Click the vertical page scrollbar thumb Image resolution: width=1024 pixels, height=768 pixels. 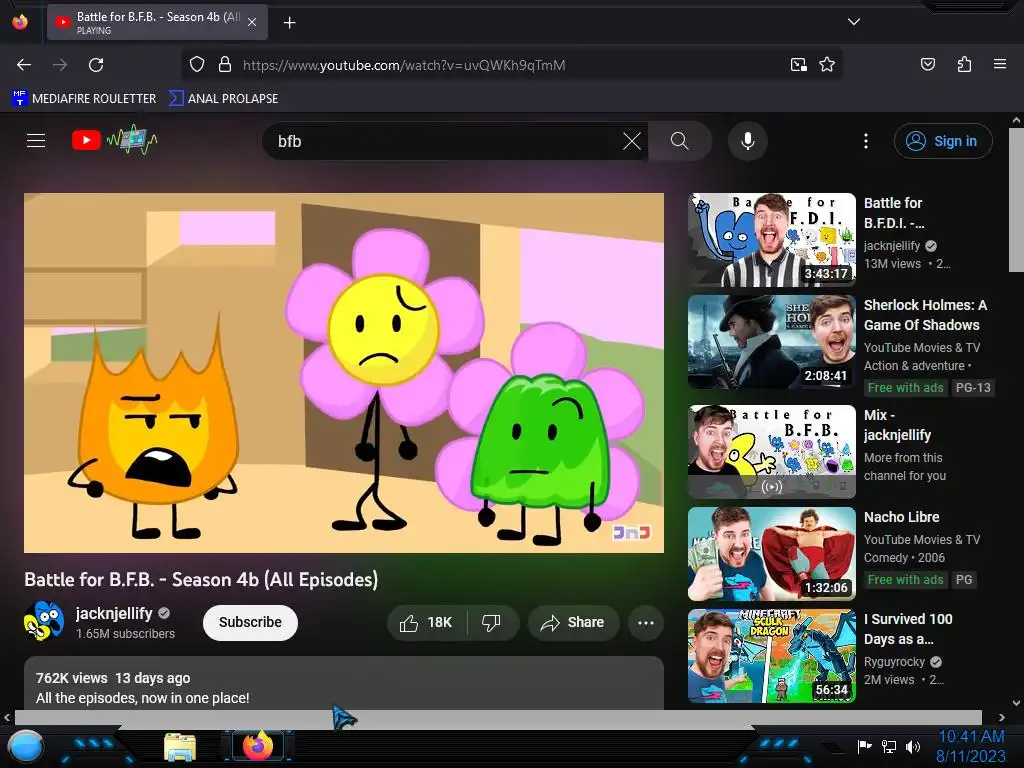coord(1016,199)
